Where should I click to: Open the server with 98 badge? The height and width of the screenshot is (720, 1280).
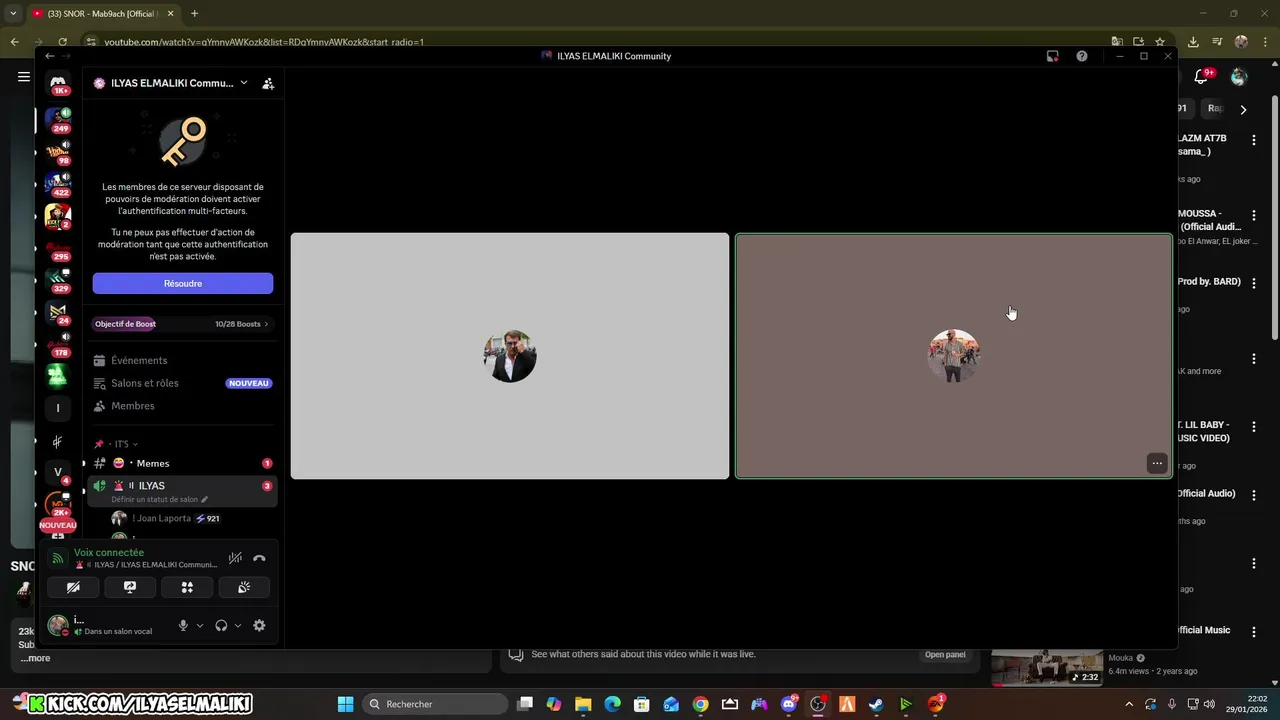coord(58,152)
